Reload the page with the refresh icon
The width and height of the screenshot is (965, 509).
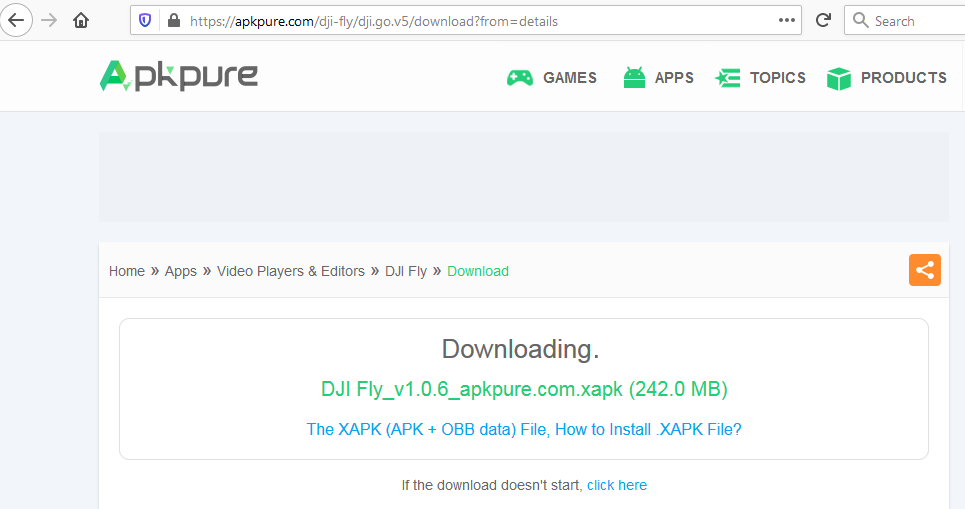tap(823, 20)
